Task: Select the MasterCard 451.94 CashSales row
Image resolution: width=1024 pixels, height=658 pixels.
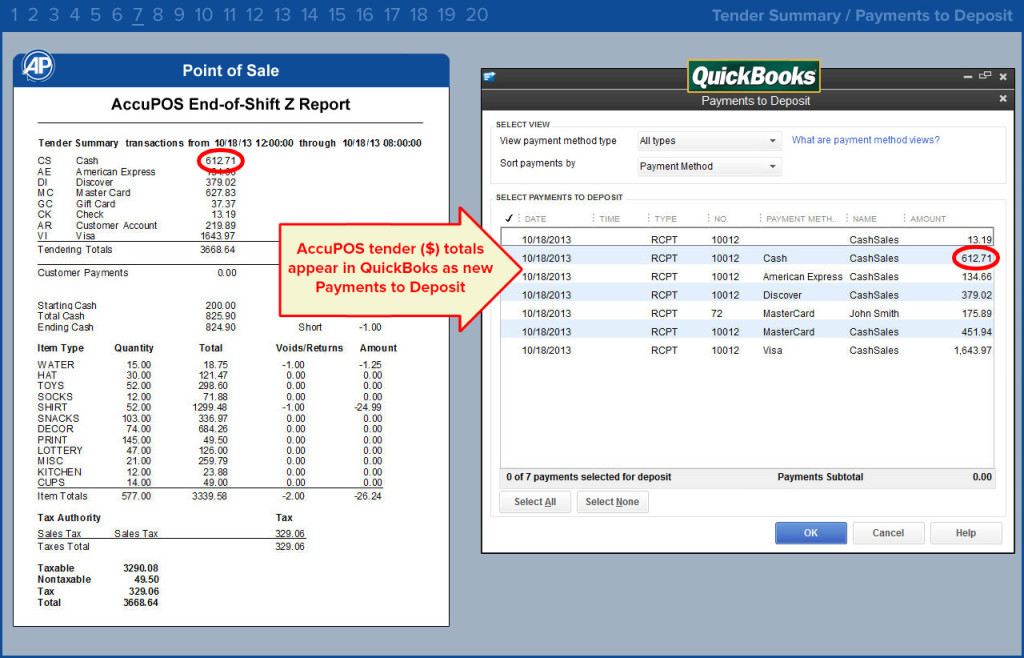Action: [x=747, y=332]
